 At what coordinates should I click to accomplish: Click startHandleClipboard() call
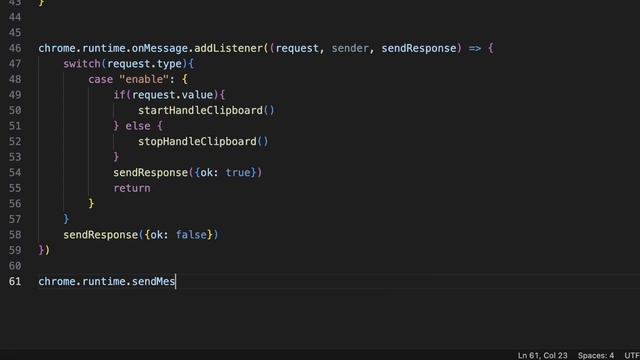pyautogui.click(x=206, y=110)
